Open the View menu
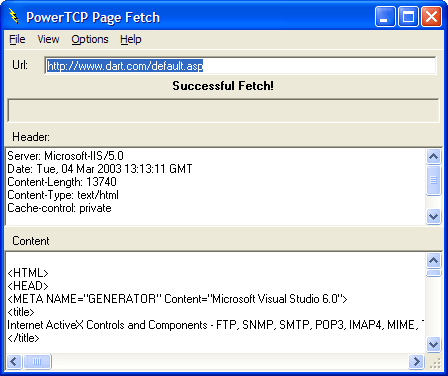 click(48, 39)
